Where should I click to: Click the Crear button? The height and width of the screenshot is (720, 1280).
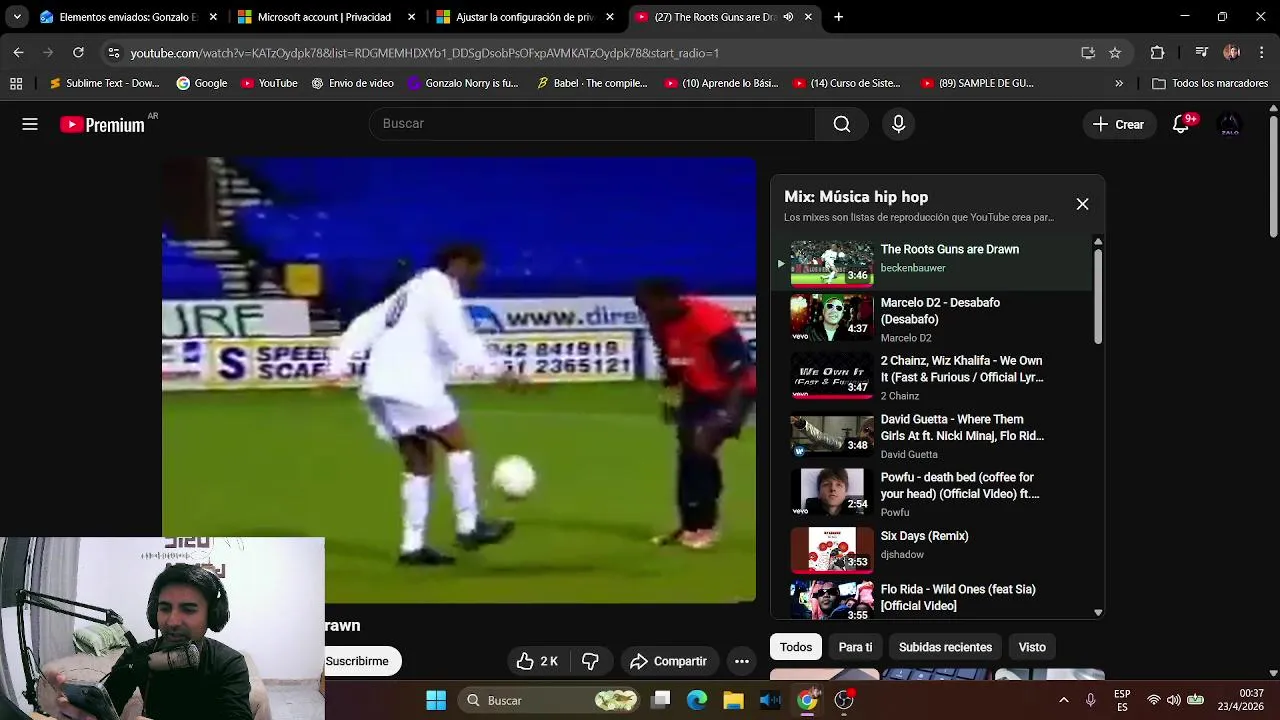[1118, 124]
